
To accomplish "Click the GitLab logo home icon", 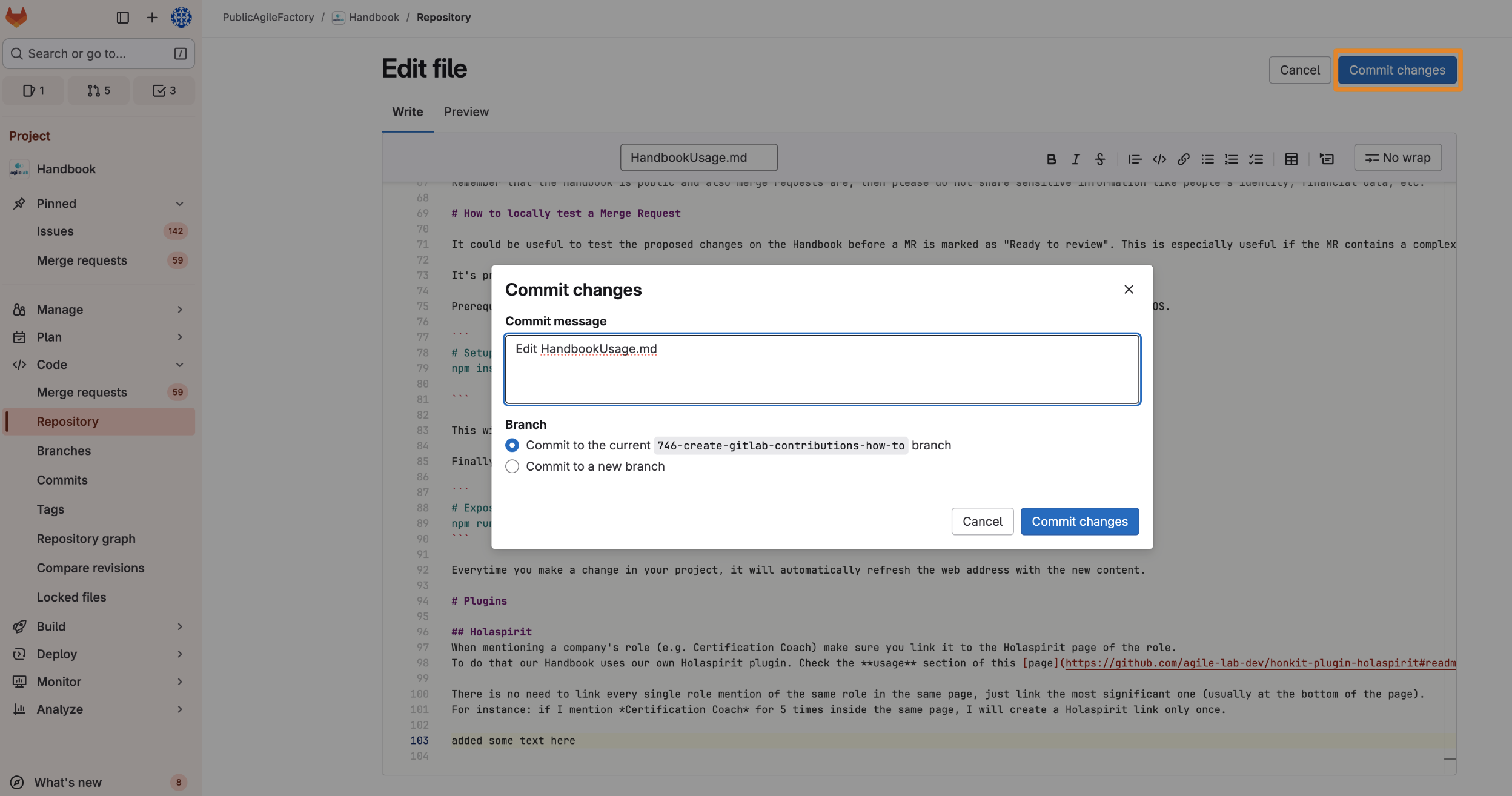I will (x=16, y=17).
